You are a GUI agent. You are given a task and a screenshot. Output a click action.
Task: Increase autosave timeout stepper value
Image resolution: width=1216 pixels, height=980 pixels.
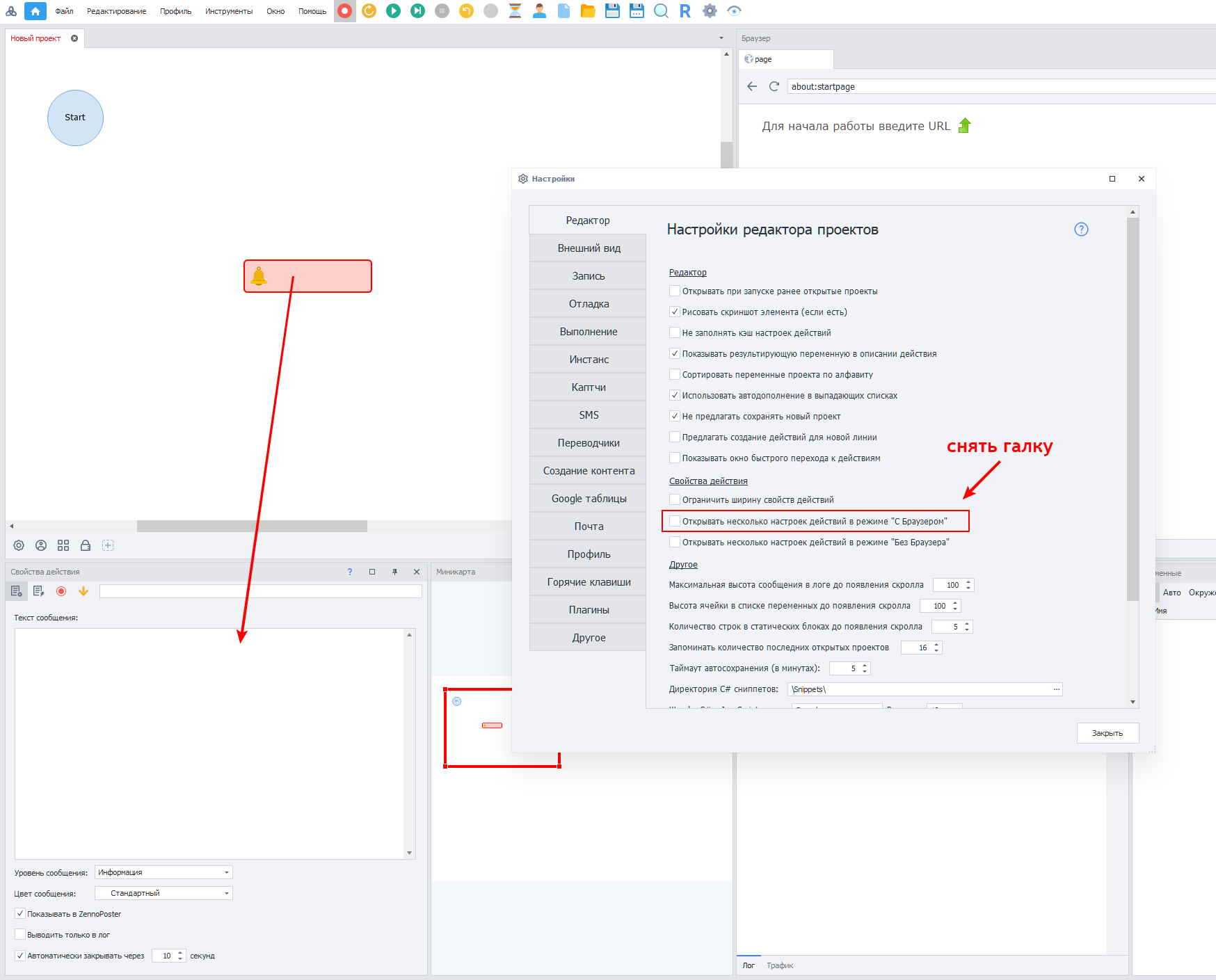coord(865,666)
